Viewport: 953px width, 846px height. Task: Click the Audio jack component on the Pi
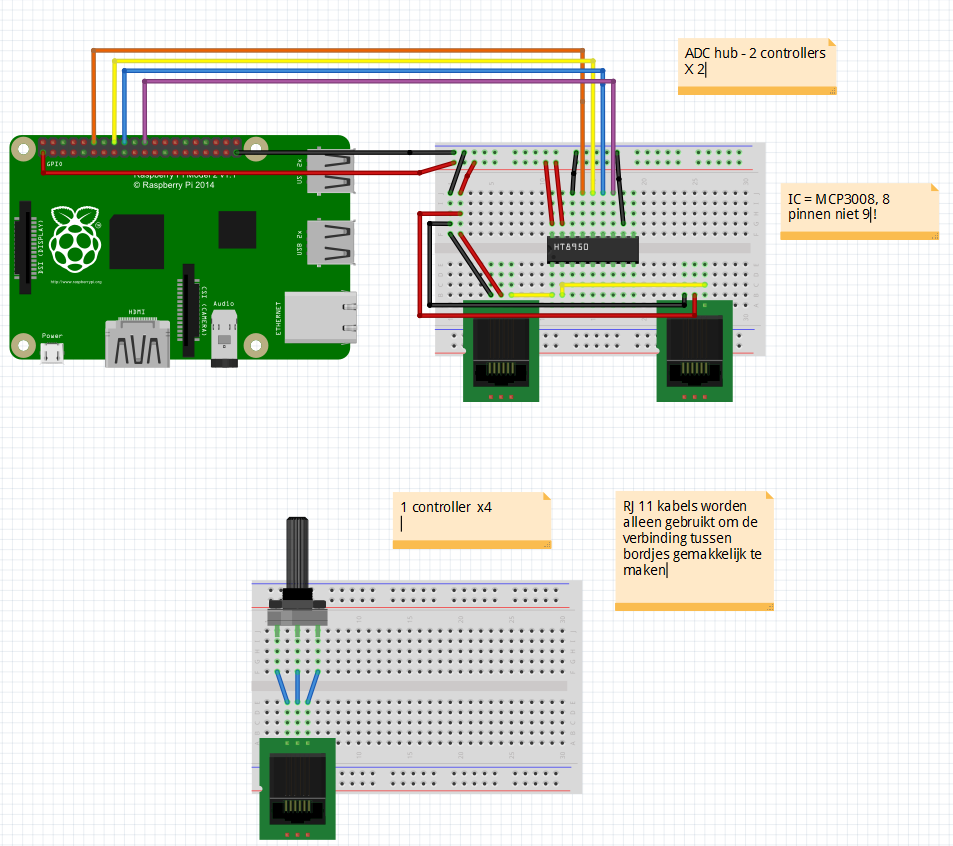(222, 335)
